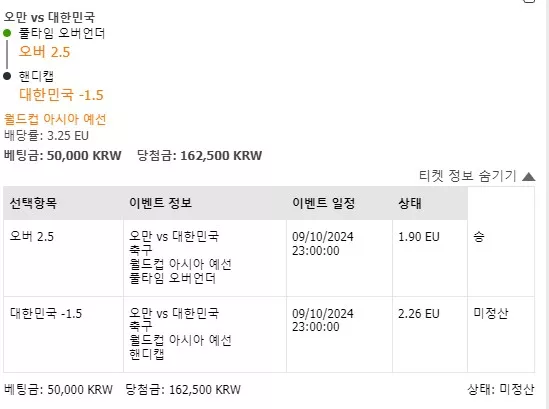
Task: Click the '티켓 정보 숨기기' link
Action: pos(467,176)
